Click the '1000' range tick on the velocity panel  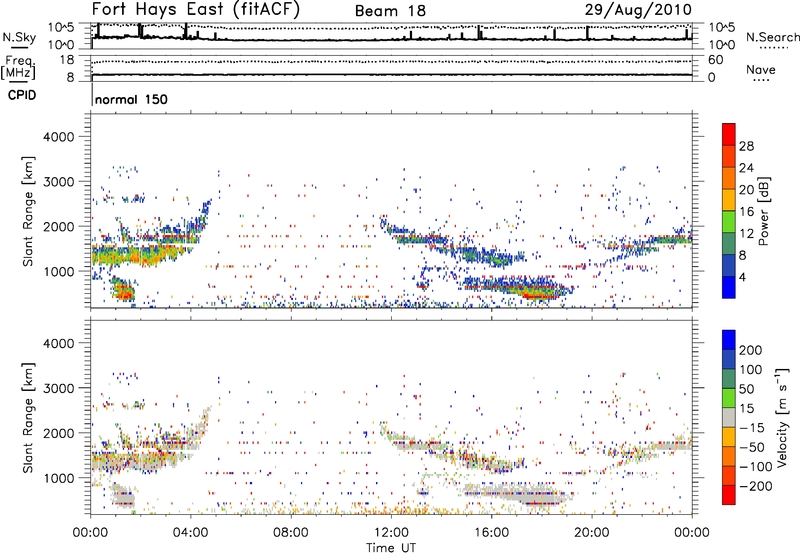pos(58,478)
